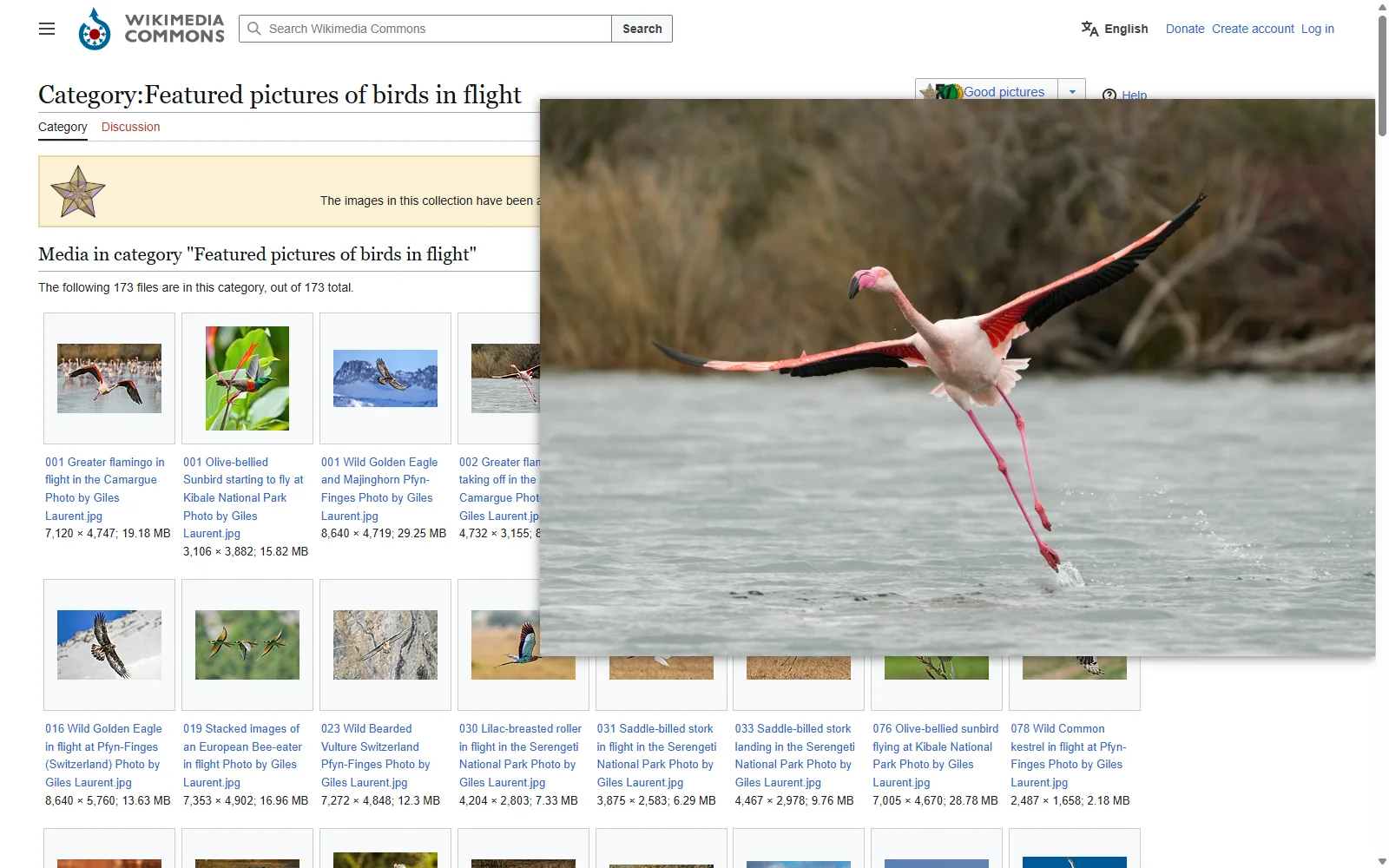Image resolution: width=1389 pixels, height=868 pixels.
Task: Open the Good pictures dropdown arrow
Action: [1072, 91]
